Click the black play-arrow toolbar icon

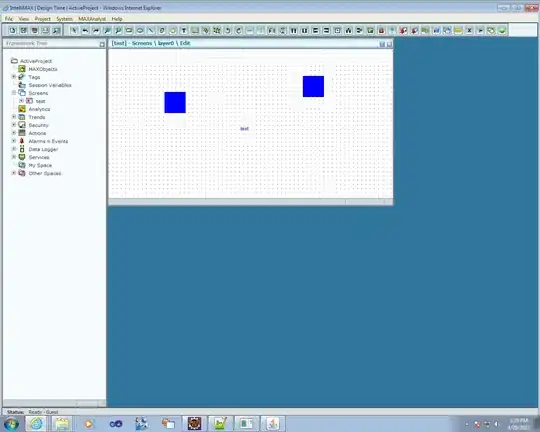click(480, 31)
